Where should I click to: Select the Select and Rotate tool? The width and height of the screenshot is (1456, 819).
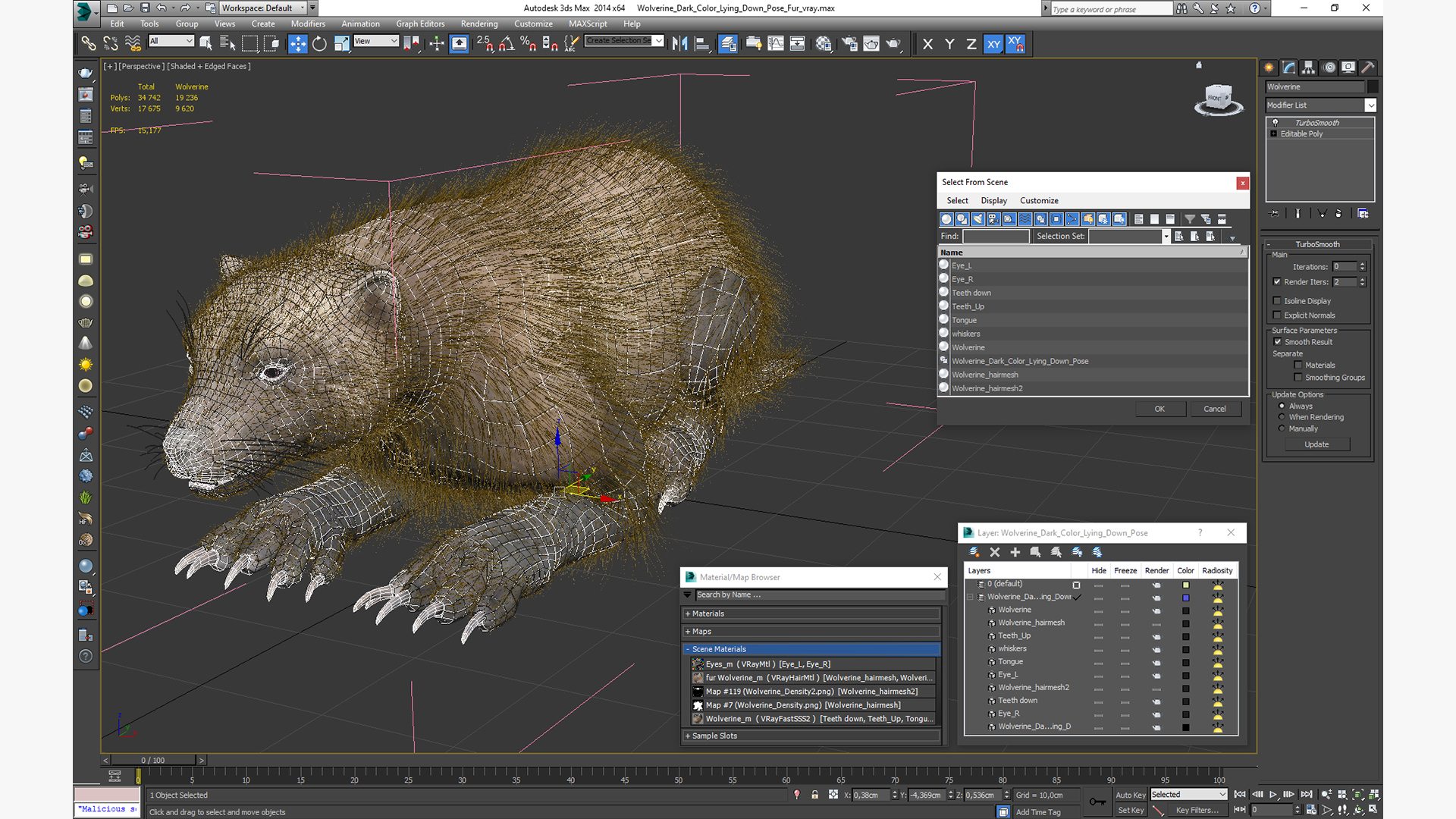pos(319,44)
